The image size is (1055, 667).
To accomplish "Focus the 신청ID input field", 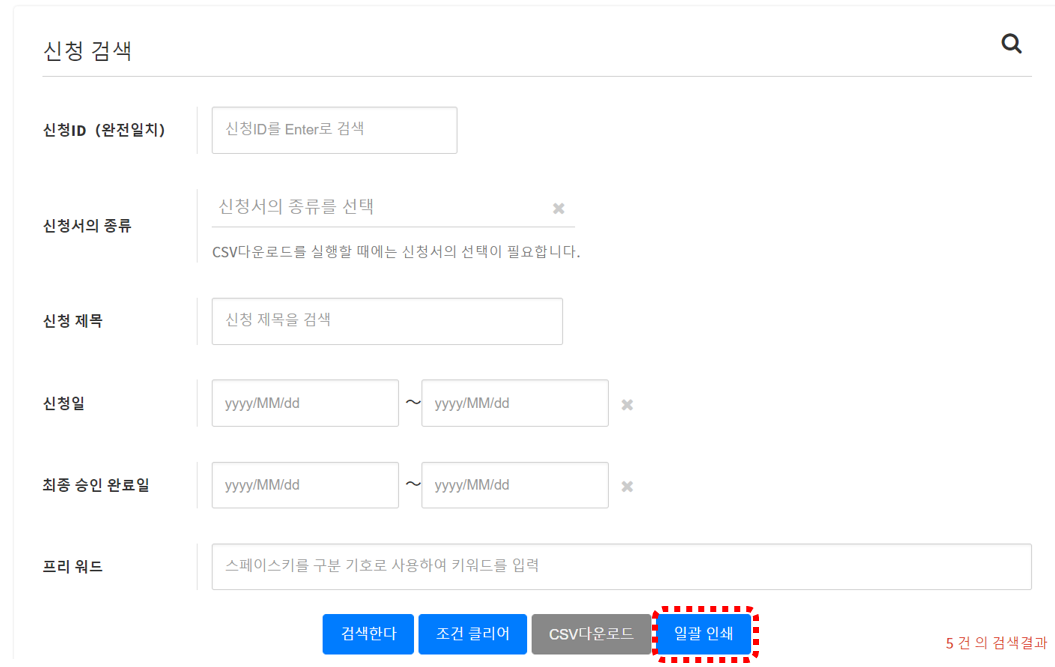I will click(334, 130).
